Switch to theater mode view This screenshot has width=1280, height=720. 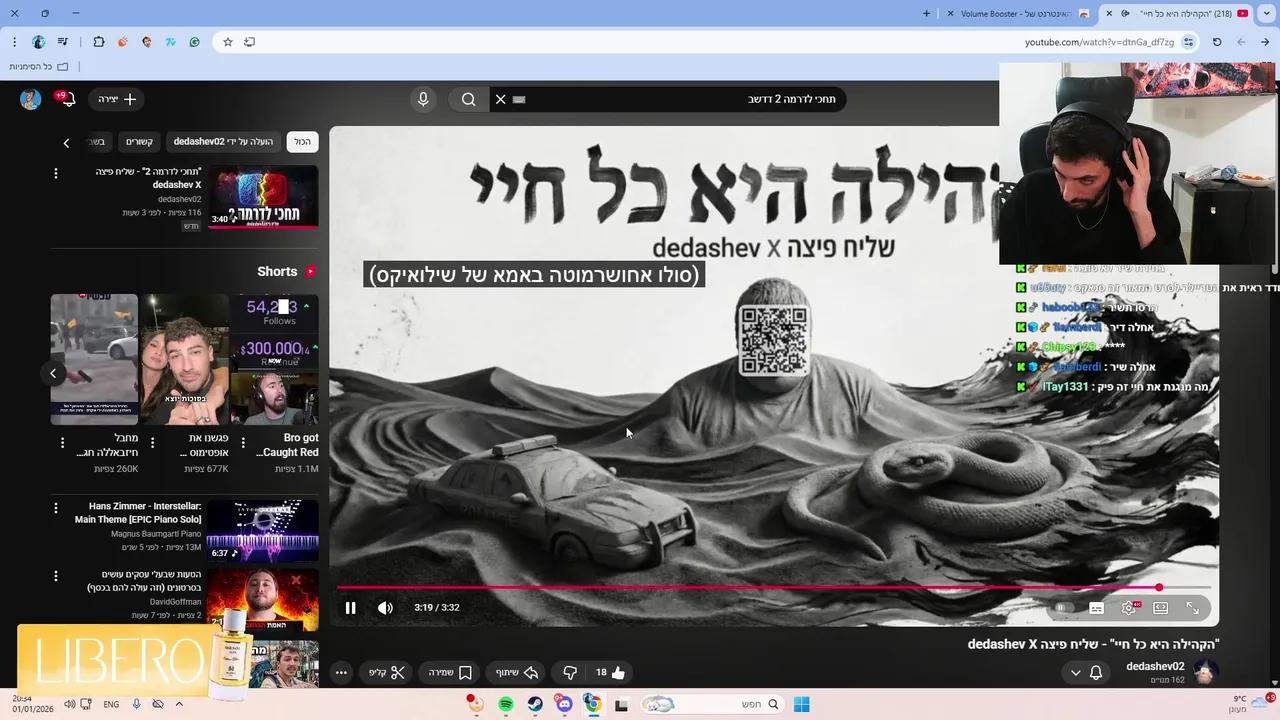(x=1161, y=608)
